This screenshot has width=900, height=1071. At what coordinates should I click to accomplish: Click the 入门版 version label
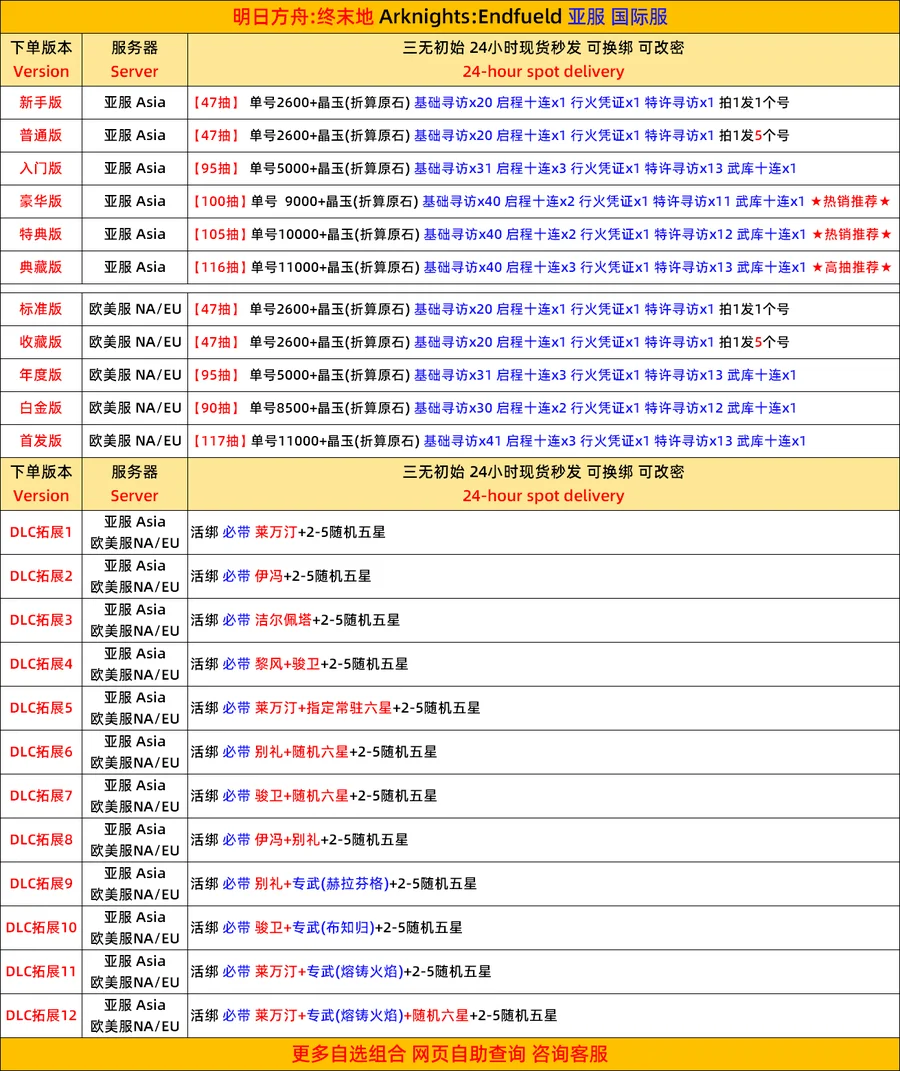[41, 168]
